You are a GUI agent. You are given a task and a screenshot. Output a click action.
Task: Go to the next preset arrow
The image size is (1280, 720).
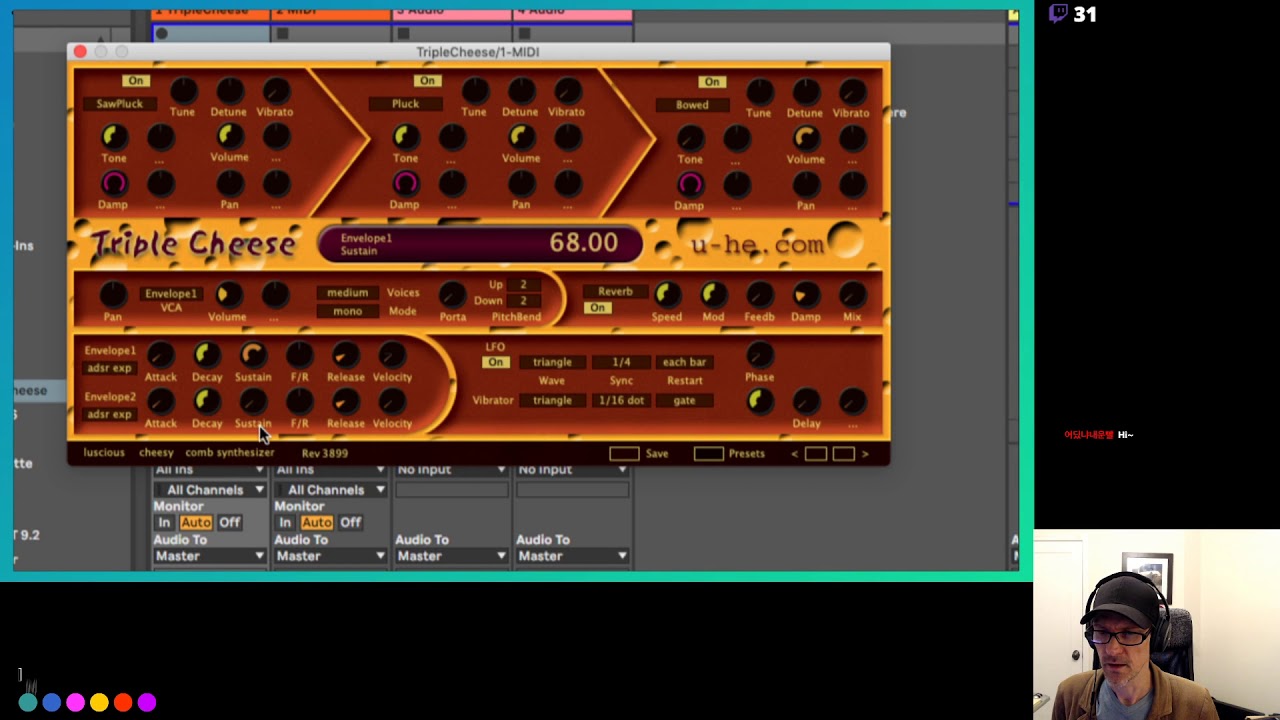point(865,454)
